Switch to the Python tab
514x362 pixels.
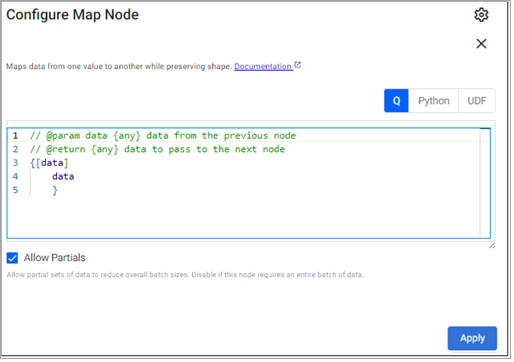[433, 101]
